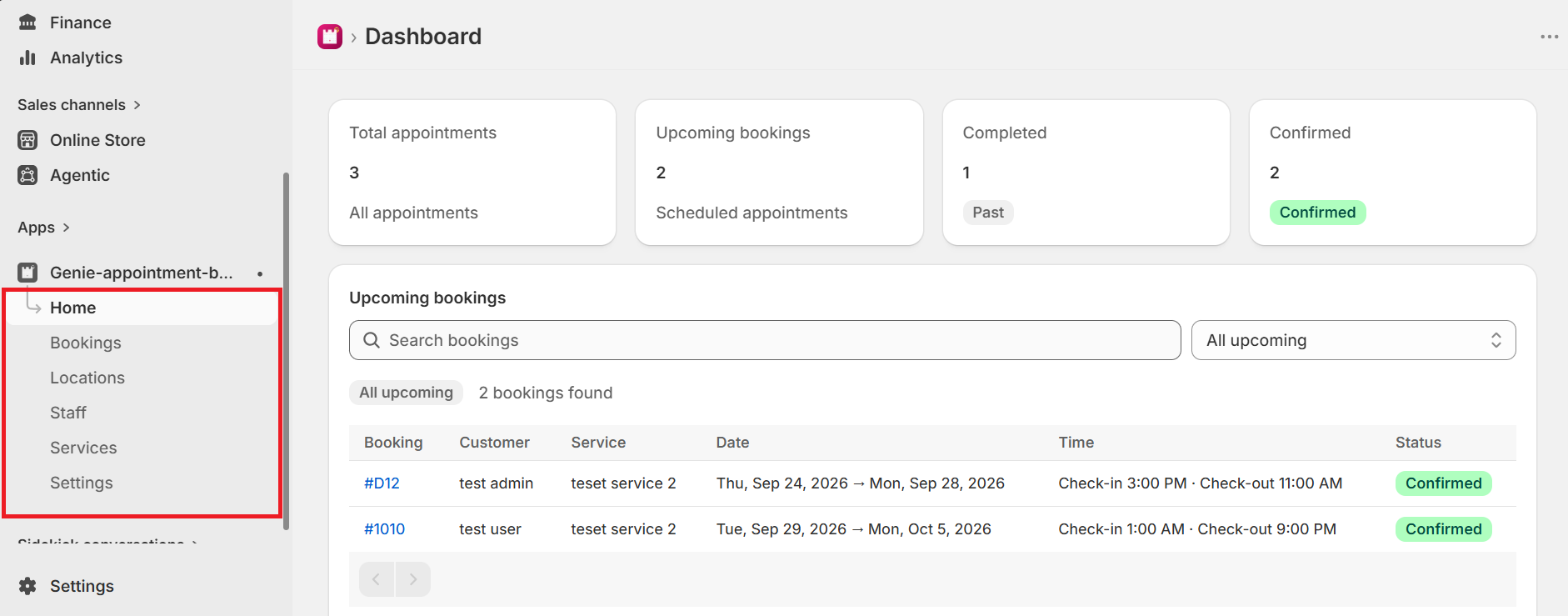Image resolution: width=1568 pixels, height=616 pixels.
Task: Open Analytics in the sidebar
Action: (x=86, y=58)
